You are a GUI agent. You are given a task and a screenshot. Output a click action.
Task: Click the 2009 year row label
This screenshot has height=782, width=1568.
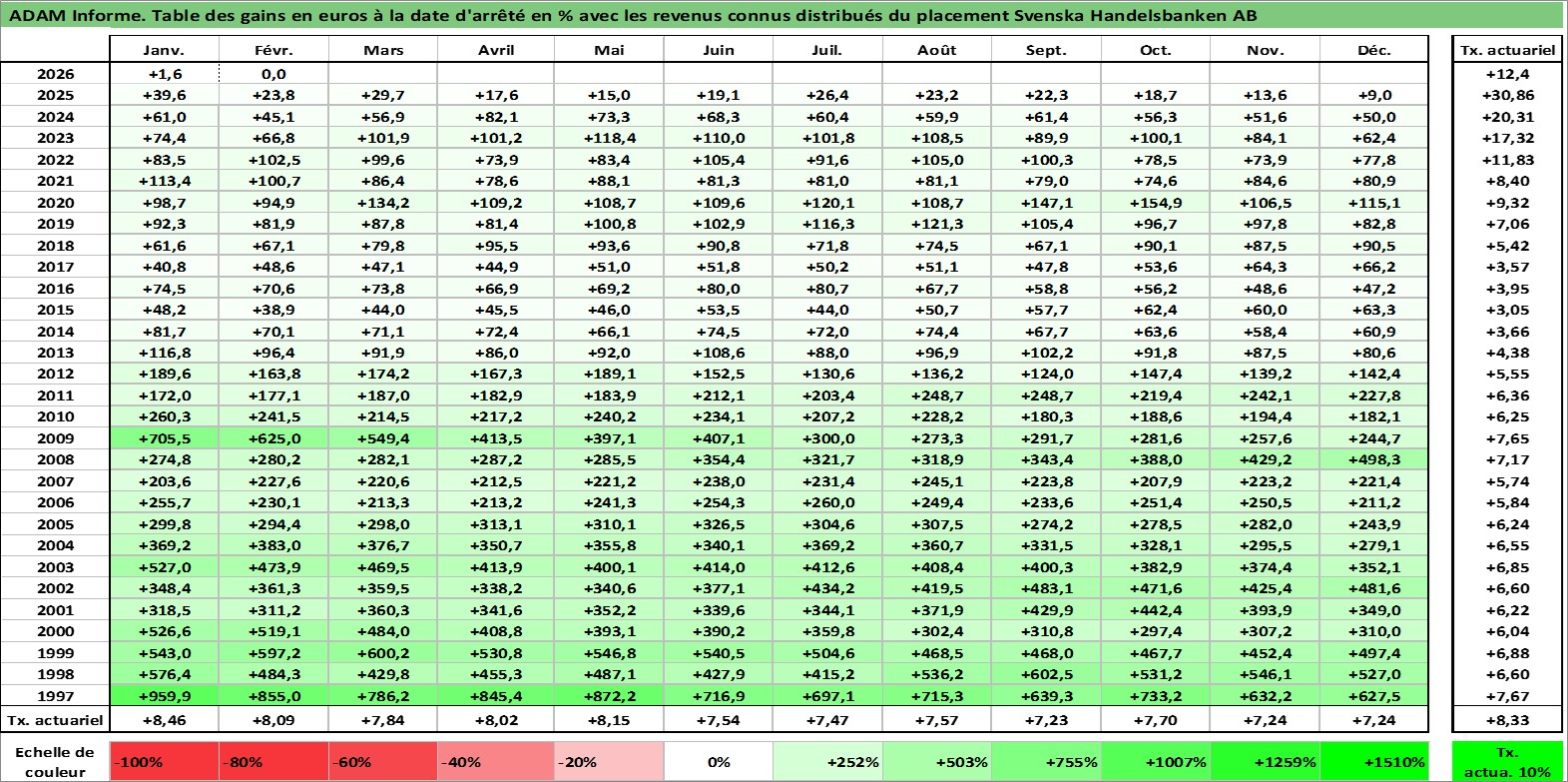point(55,438)
